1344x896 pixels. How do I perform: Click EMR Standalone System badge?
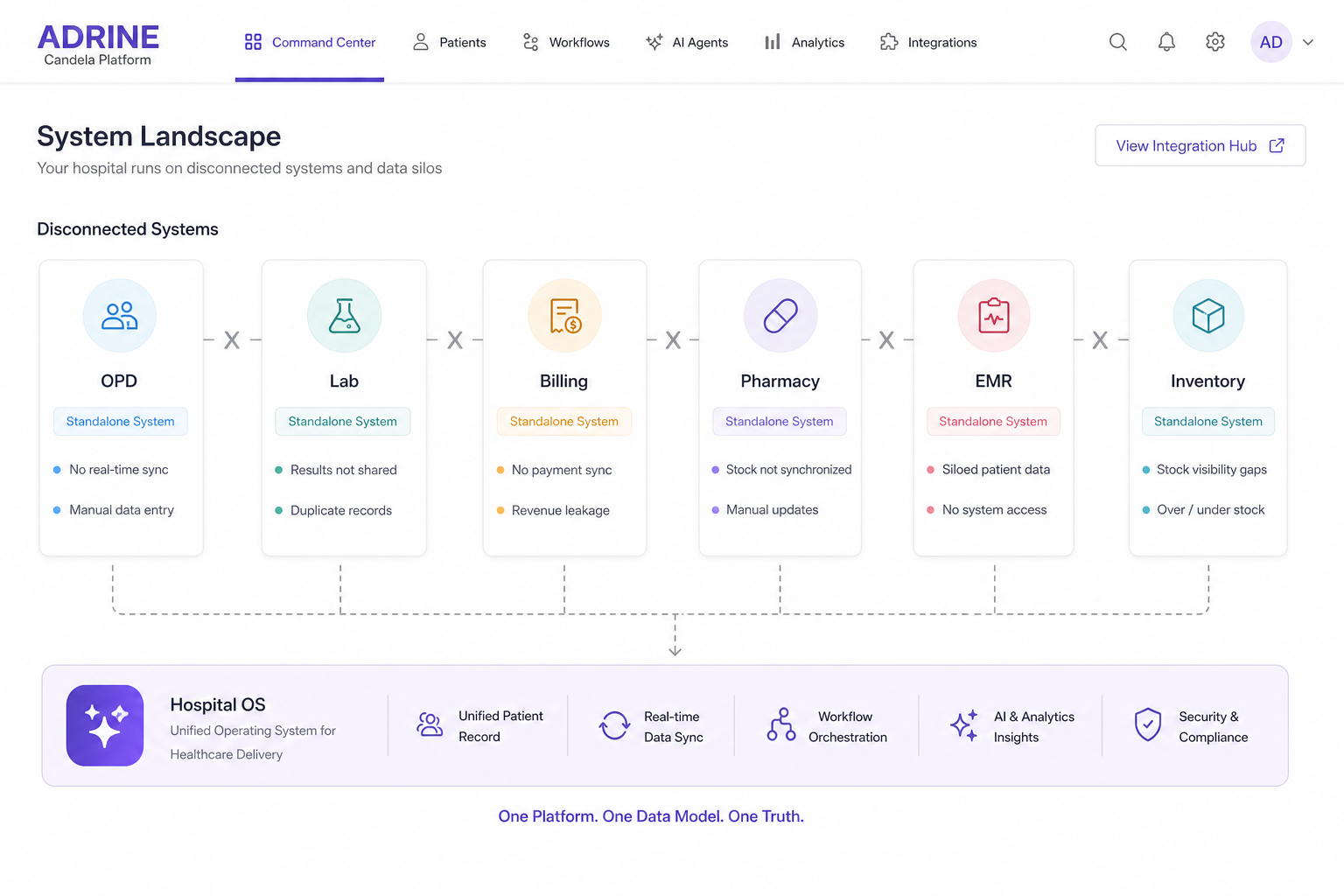[993, 421]
